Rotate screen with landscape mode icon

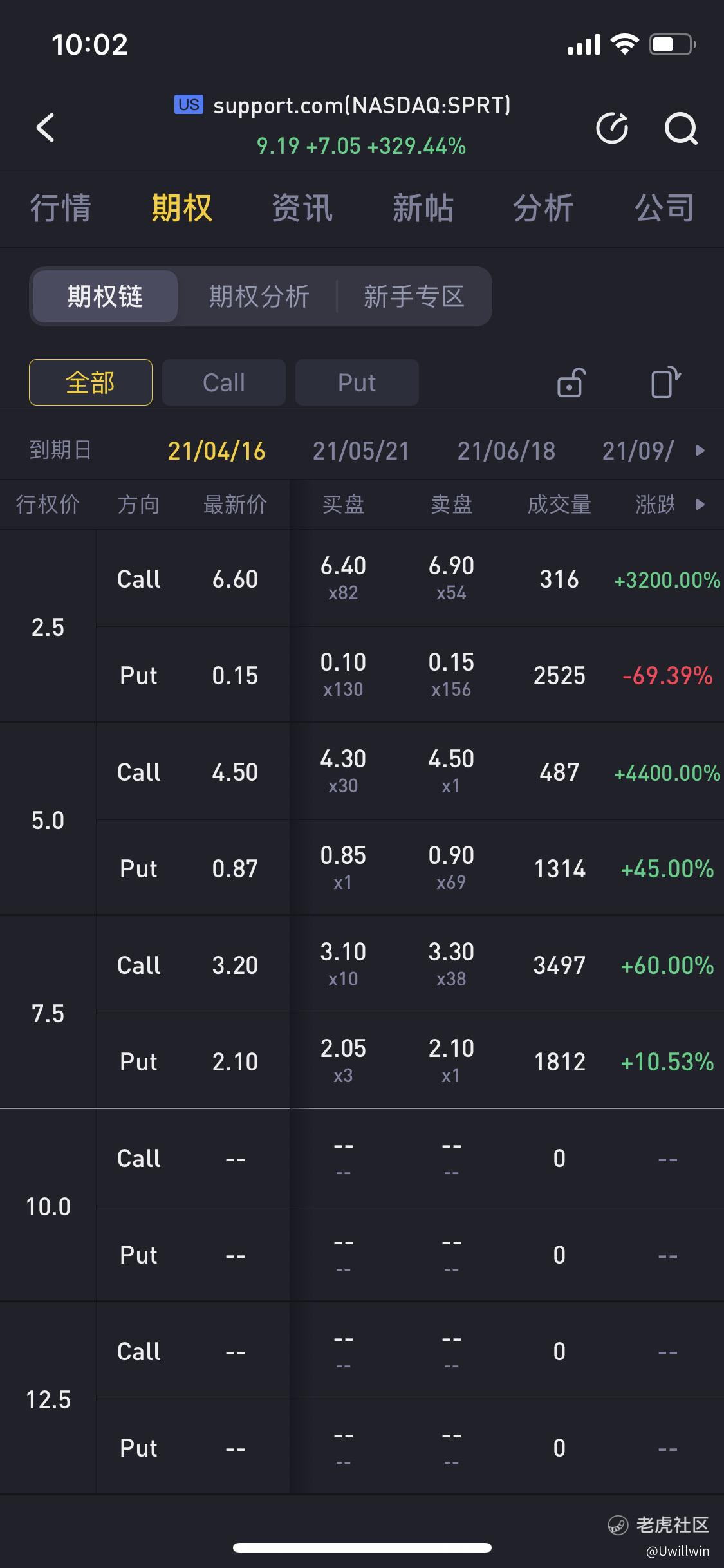(665, 382)
